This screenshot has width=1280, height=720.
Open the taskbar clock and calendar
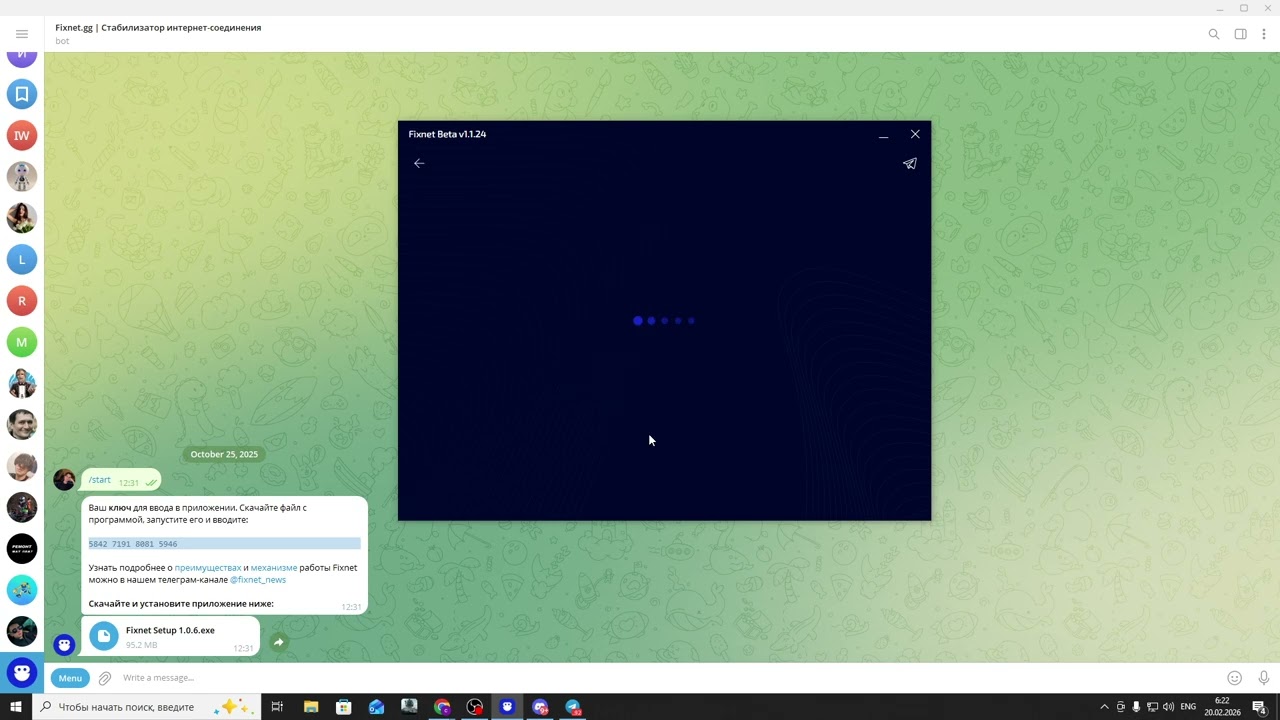(x=1222, y=707)
